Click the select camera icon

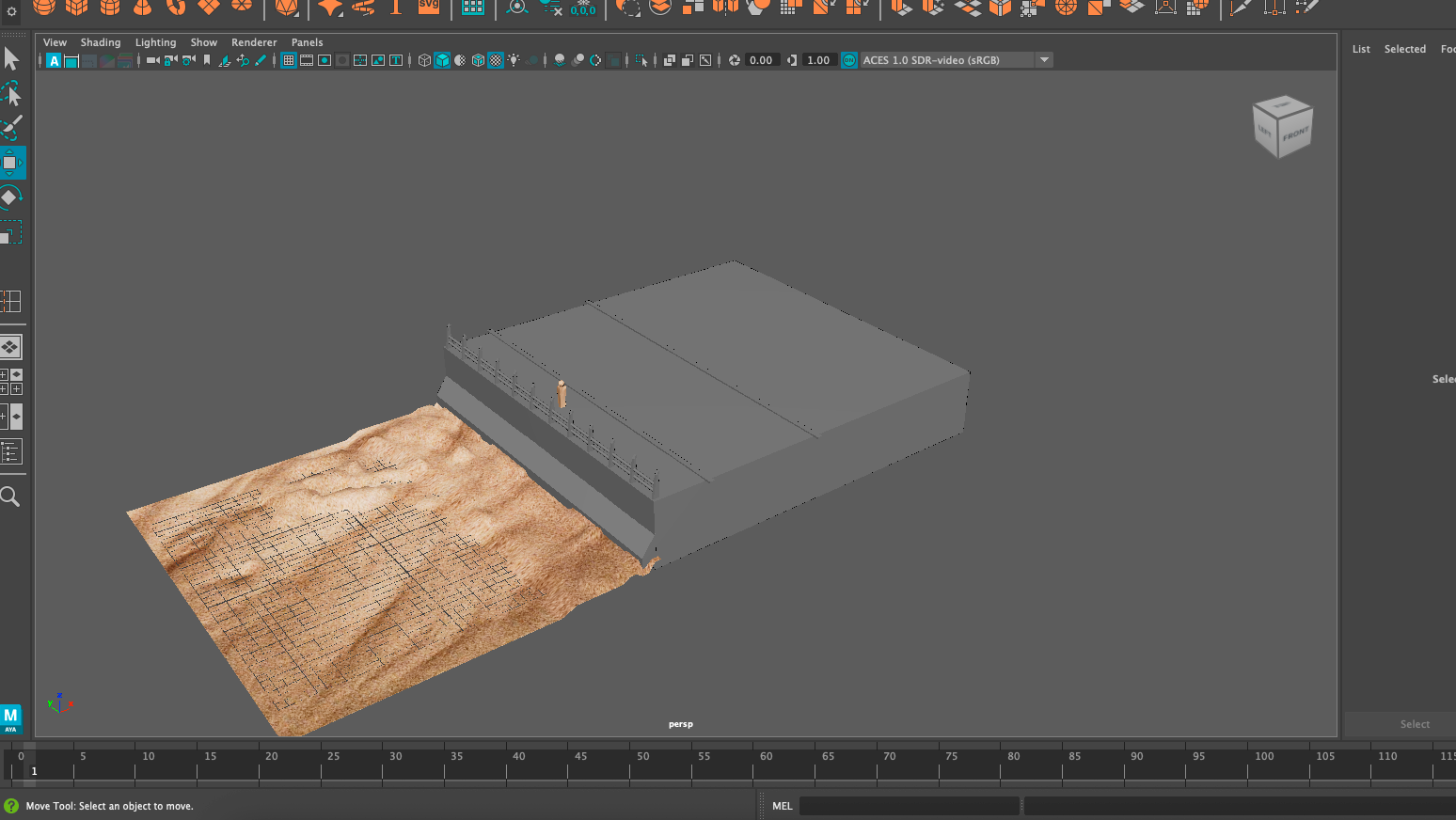click(x=152, y=60)
